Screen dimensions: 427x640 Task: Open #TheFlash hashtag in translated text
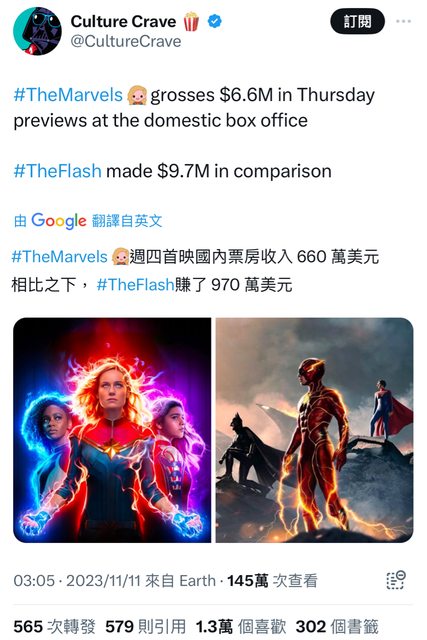(136, 284)
